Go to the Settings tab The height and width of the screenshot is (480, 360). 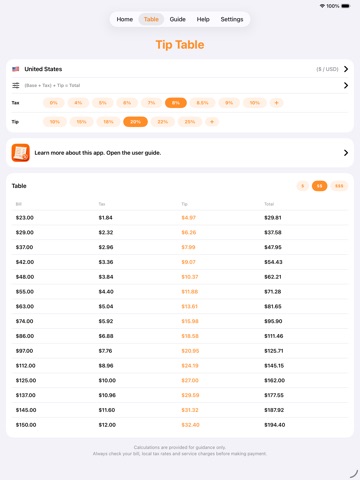pyautogui.click(x=232, y=19)
